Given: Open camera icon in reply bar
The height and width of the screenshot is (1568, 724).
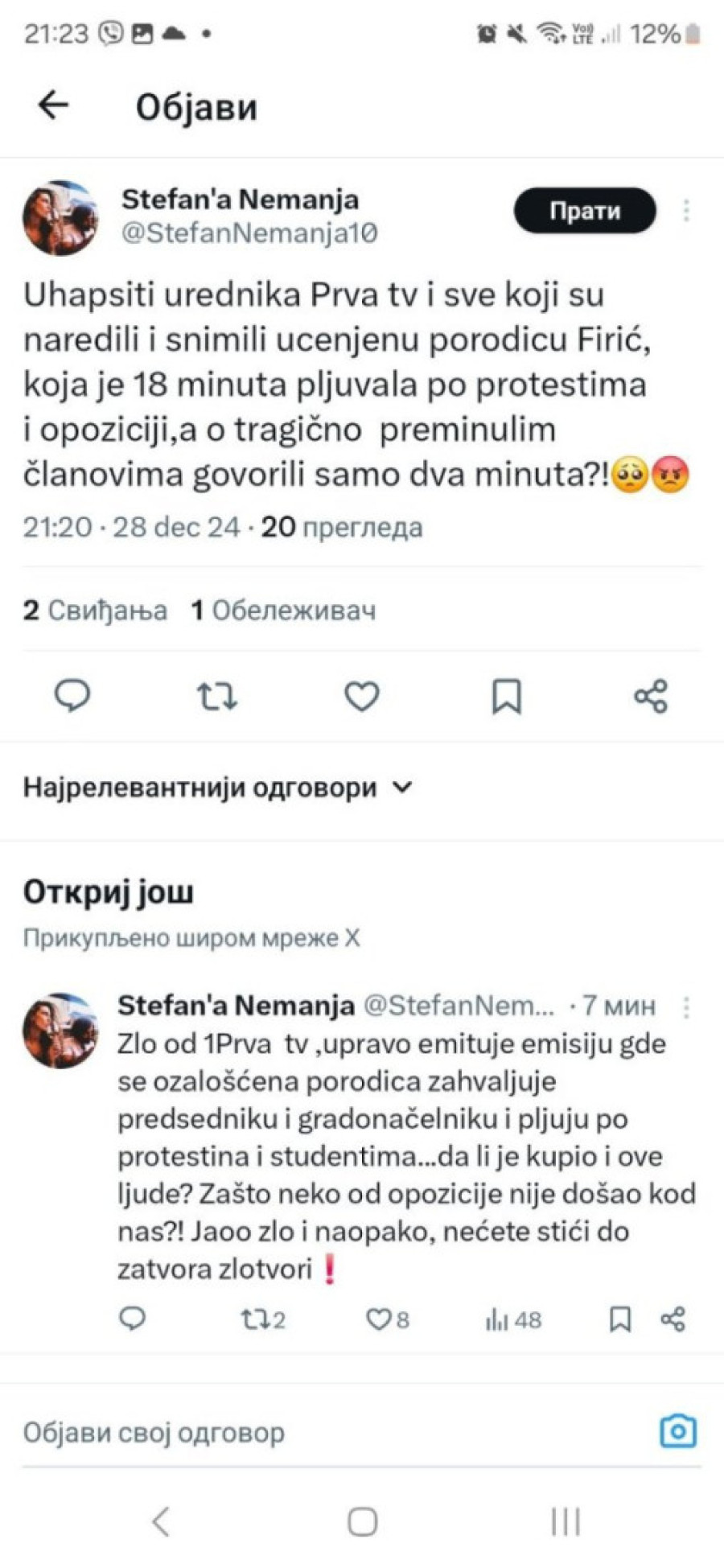Looking at the screenshot, I should click(678, 1432).
